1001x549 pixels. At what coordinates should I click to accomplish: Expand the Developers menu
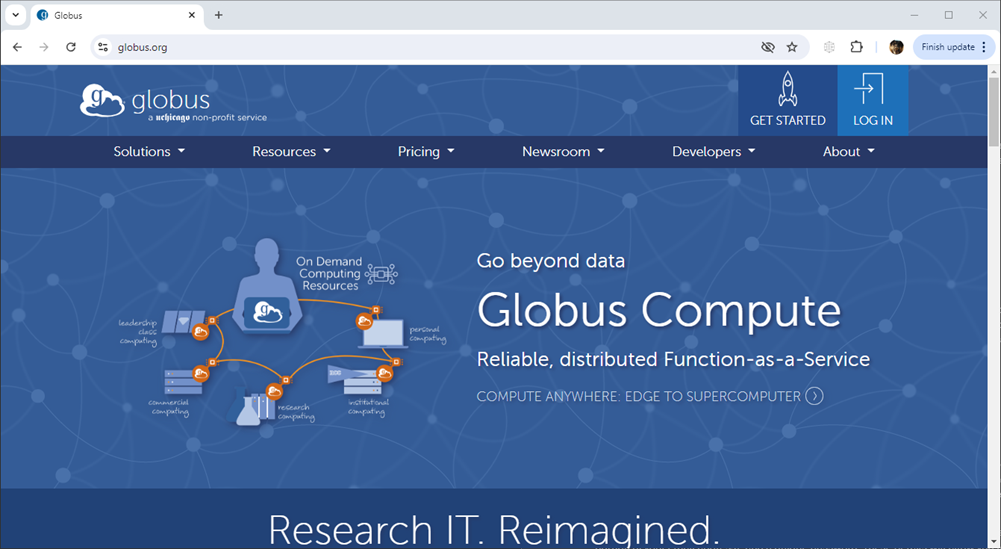713,152
